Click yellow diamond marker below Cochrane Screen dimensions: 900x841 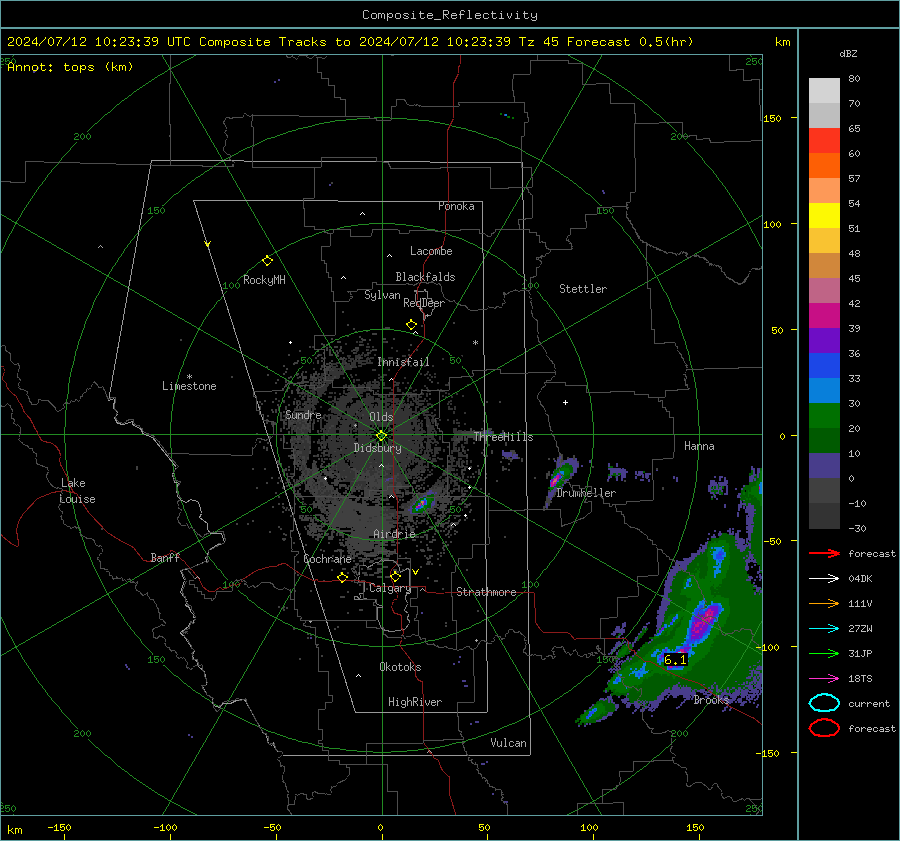[x=343, y=577]
